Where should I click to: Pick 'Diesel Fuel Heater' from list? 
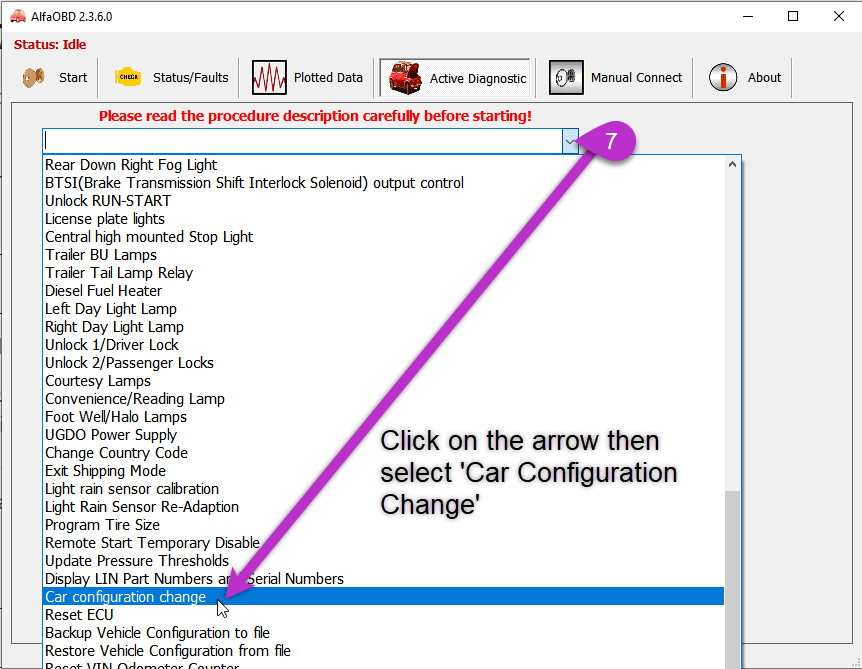click(383, 291)
